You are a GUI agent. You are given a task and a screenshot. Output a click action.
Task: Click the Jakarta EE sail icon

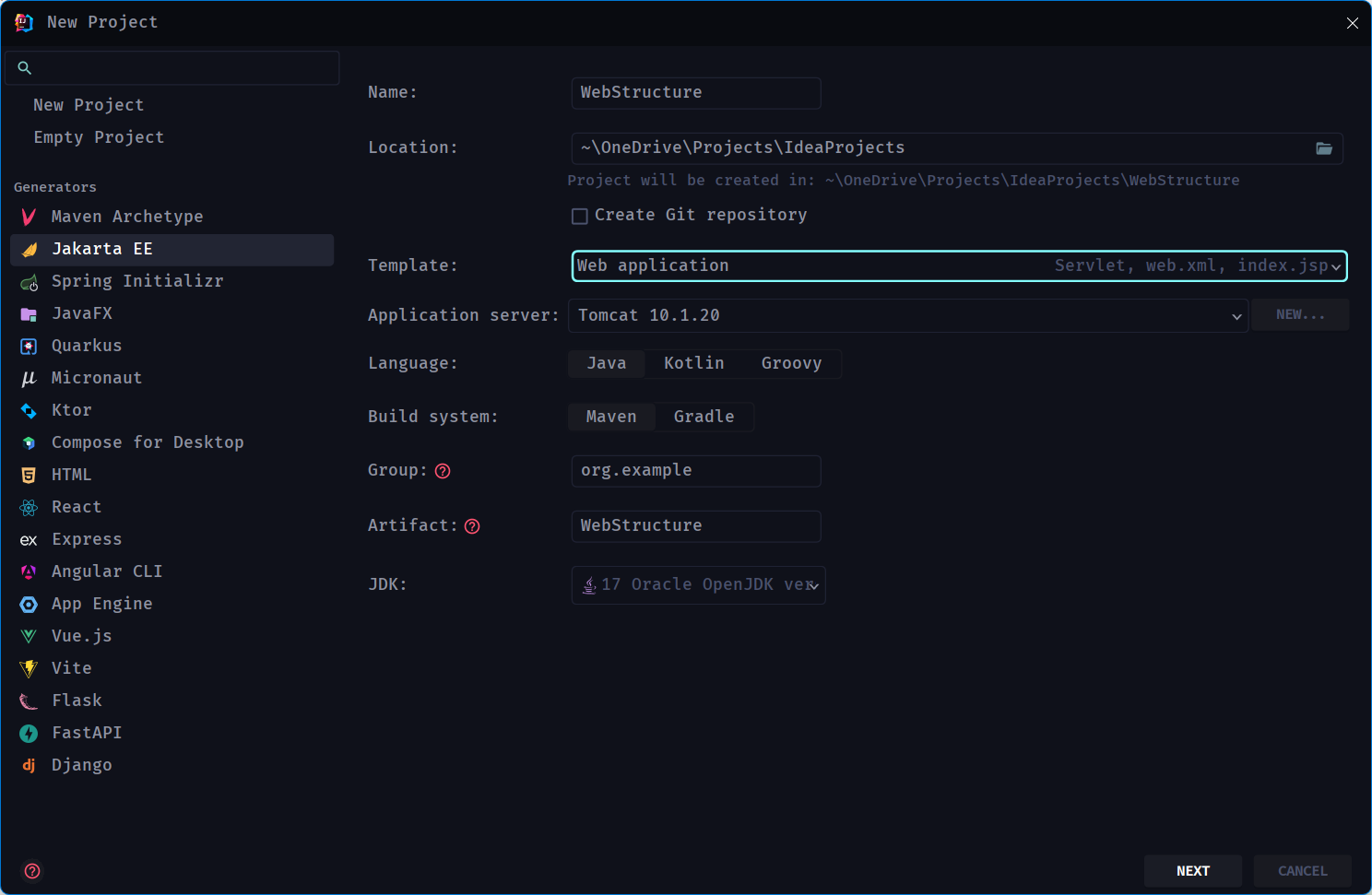(29, 249)
